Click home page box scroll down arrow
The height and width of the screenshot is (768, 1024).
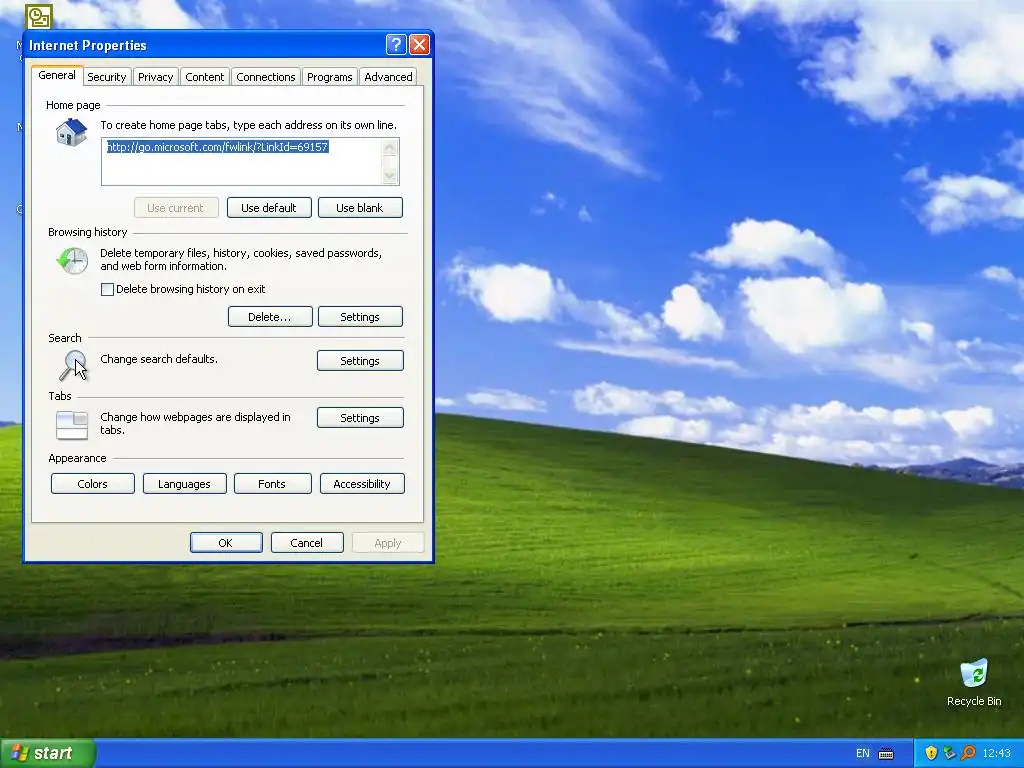point(390,176)
